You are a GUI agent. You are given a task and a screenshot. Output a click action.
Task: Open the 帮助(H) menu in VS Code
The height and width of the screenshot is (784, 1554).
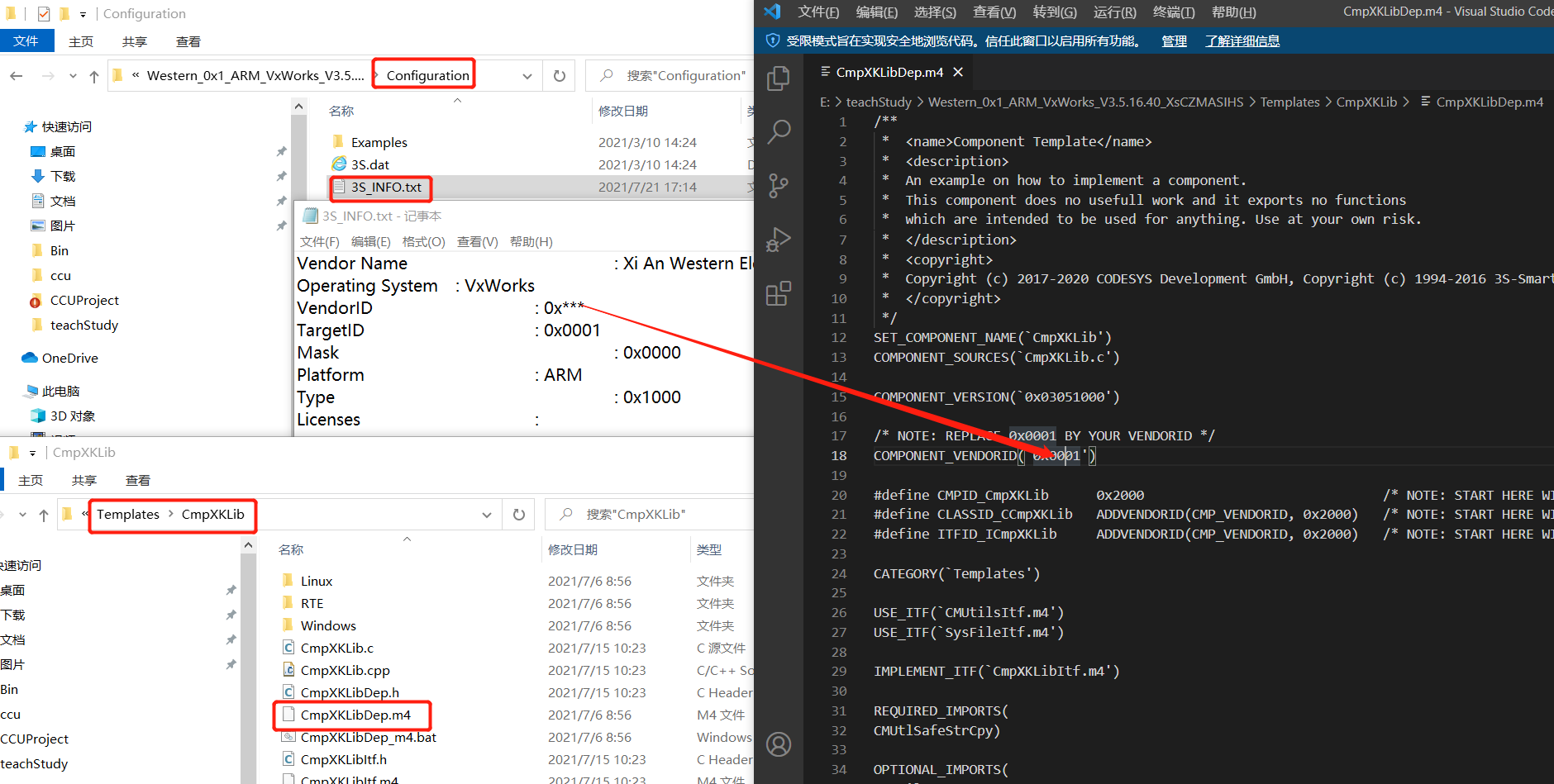point(1233,12)
